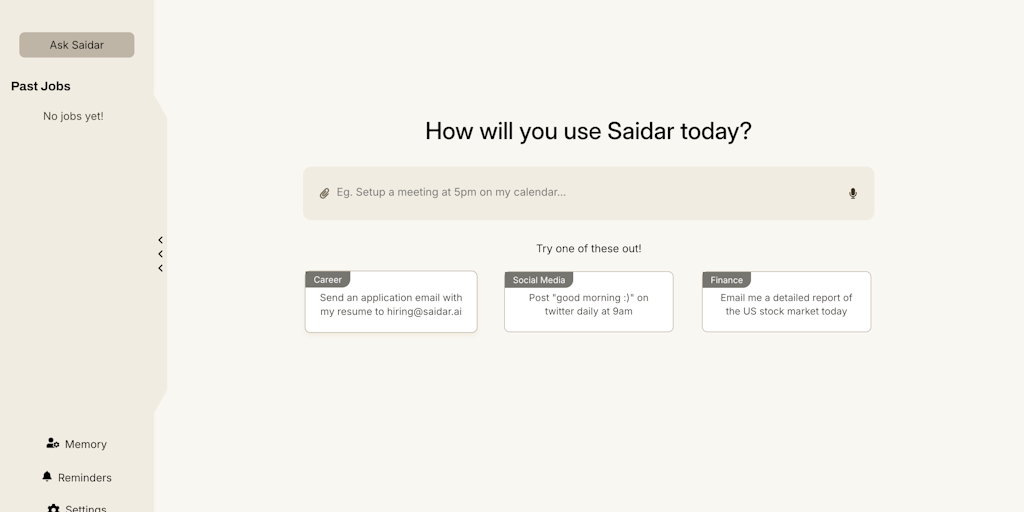Click the middle sidebar collapse chevron
This screenshot has height=512, width=1024.
pyautogui.click(x=160, y=254)
